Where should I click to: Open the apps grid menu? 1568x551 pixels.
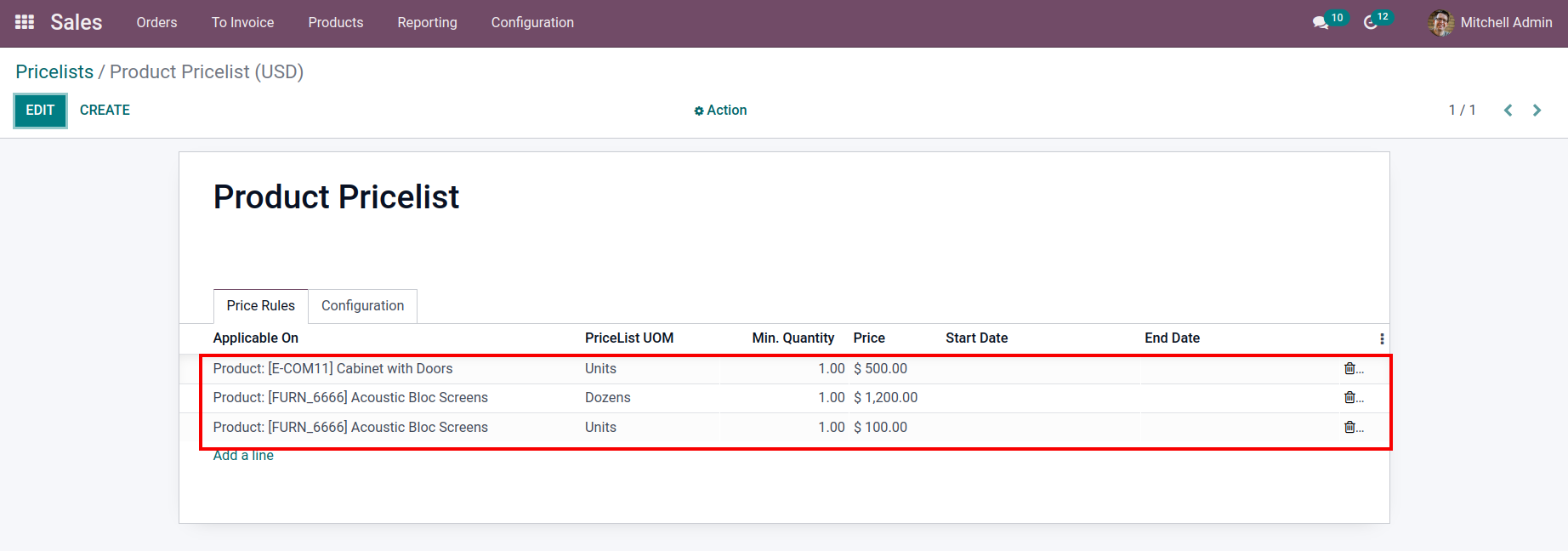coord(25,22)
